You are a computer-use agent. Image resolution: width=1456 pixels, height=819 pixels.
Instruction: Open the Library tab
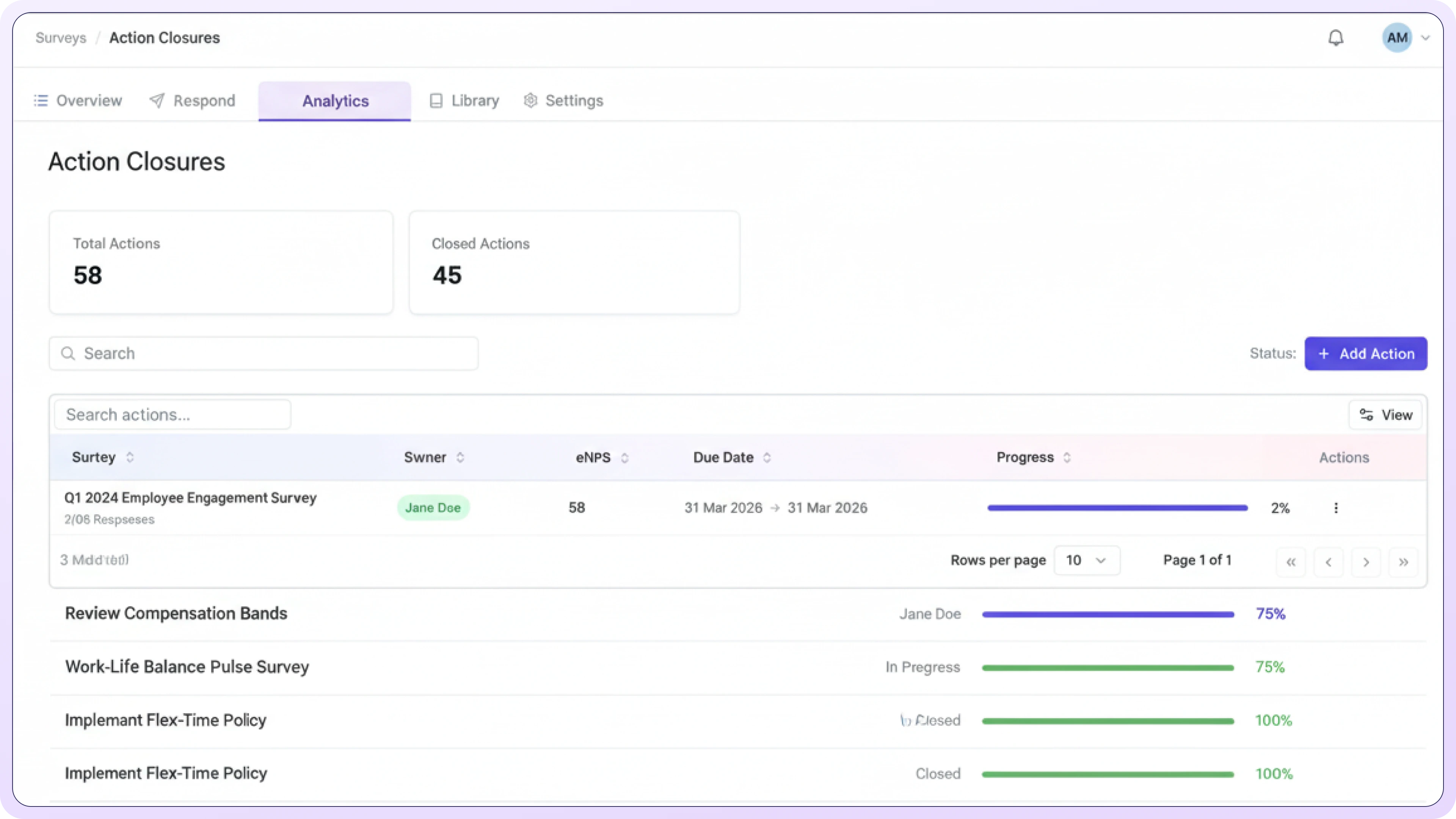pos(464,100)
